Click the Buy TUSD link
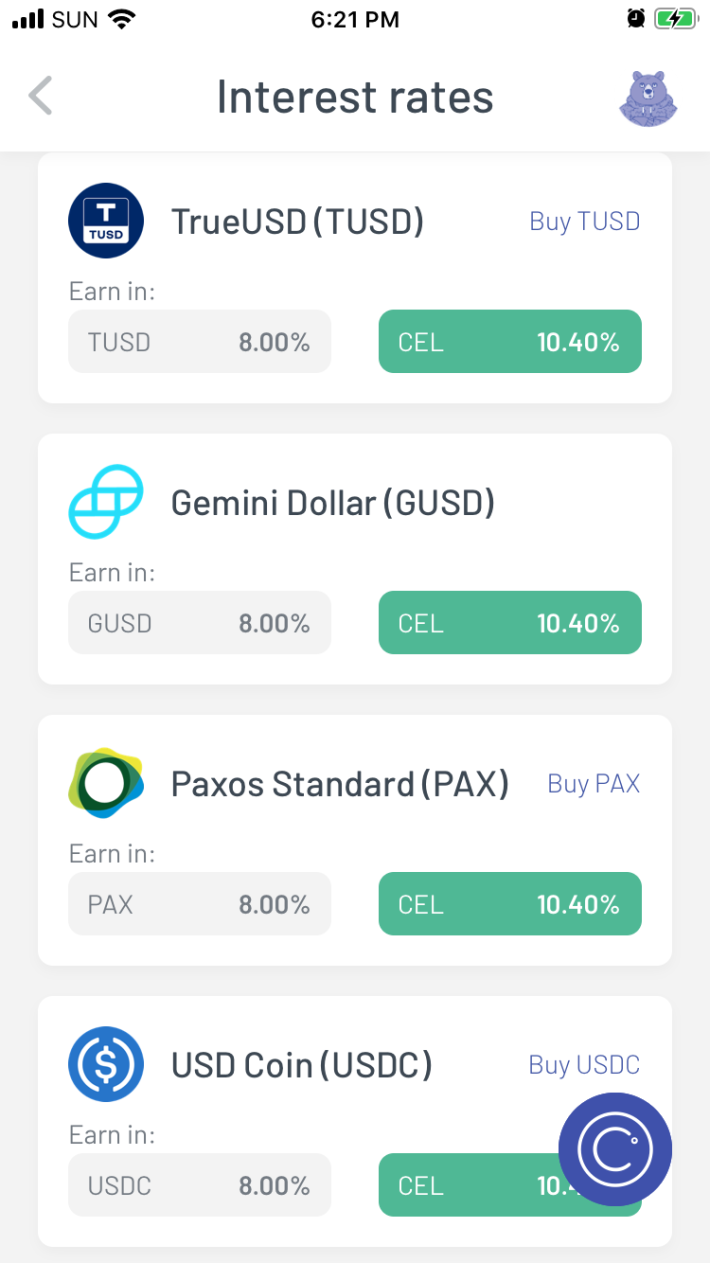The width and height of the screenshot is (710, 1263). point(584,221)
